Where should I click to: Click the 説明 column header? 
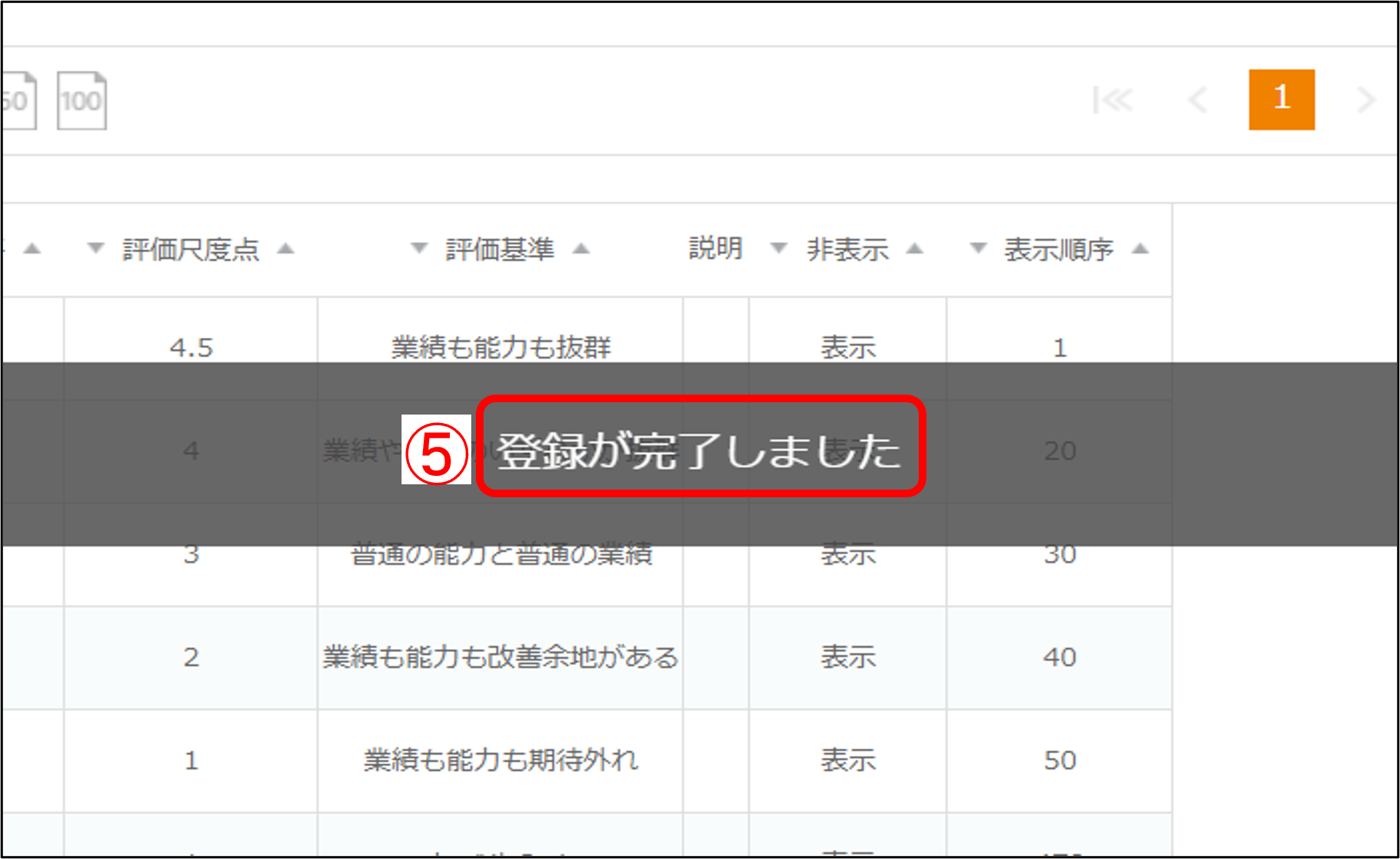(715, 248)
